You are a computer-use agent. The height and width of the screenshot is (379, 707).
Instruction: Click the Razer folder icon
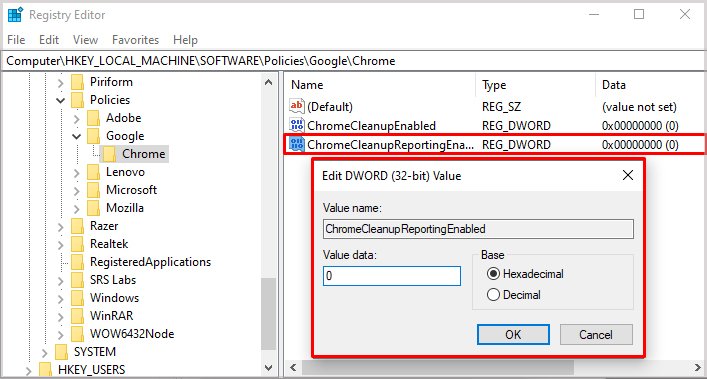click(78, 226)
